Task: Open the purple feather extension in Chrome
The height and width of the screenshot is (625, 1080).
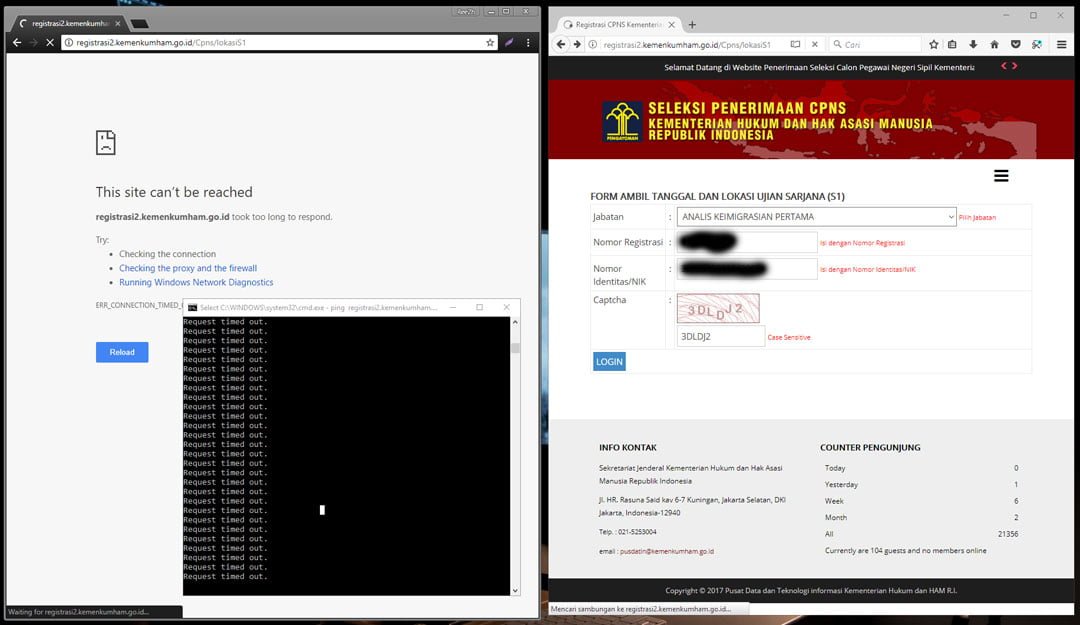Action: pos(509,43)
